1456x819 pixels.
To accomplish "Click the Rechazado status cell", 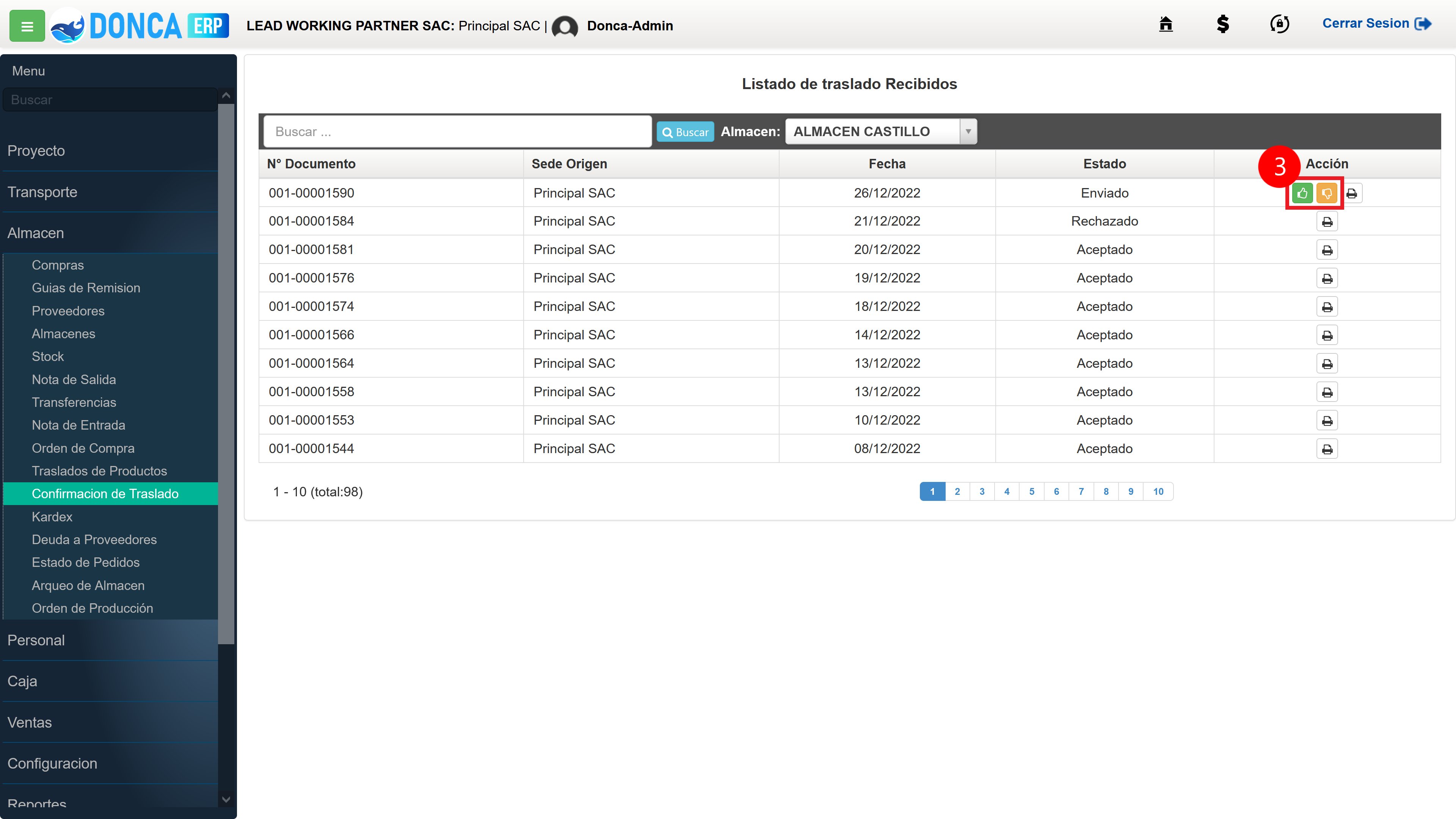I will point(1105,221).
